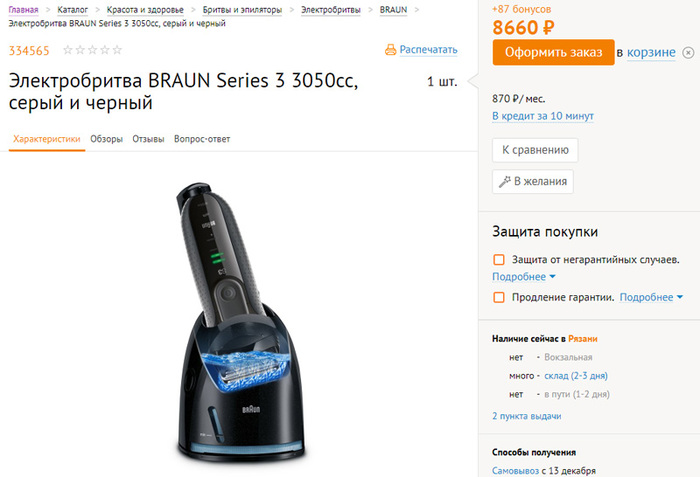Click the magic wand icon in В желания
This screenshot has width=700, height=477.
tap(504, 181)
